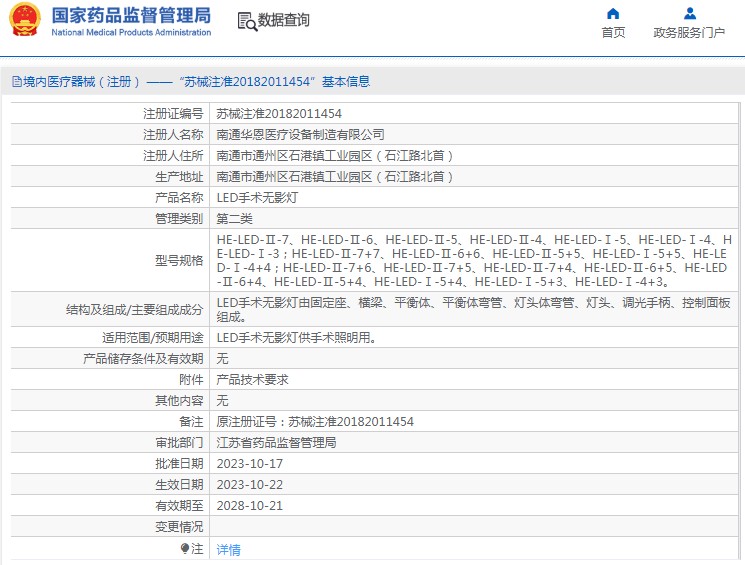Viewport: 745px width, 565px height.
Task: Click the 注册人名称 row label
Action: tap(173, 134)
